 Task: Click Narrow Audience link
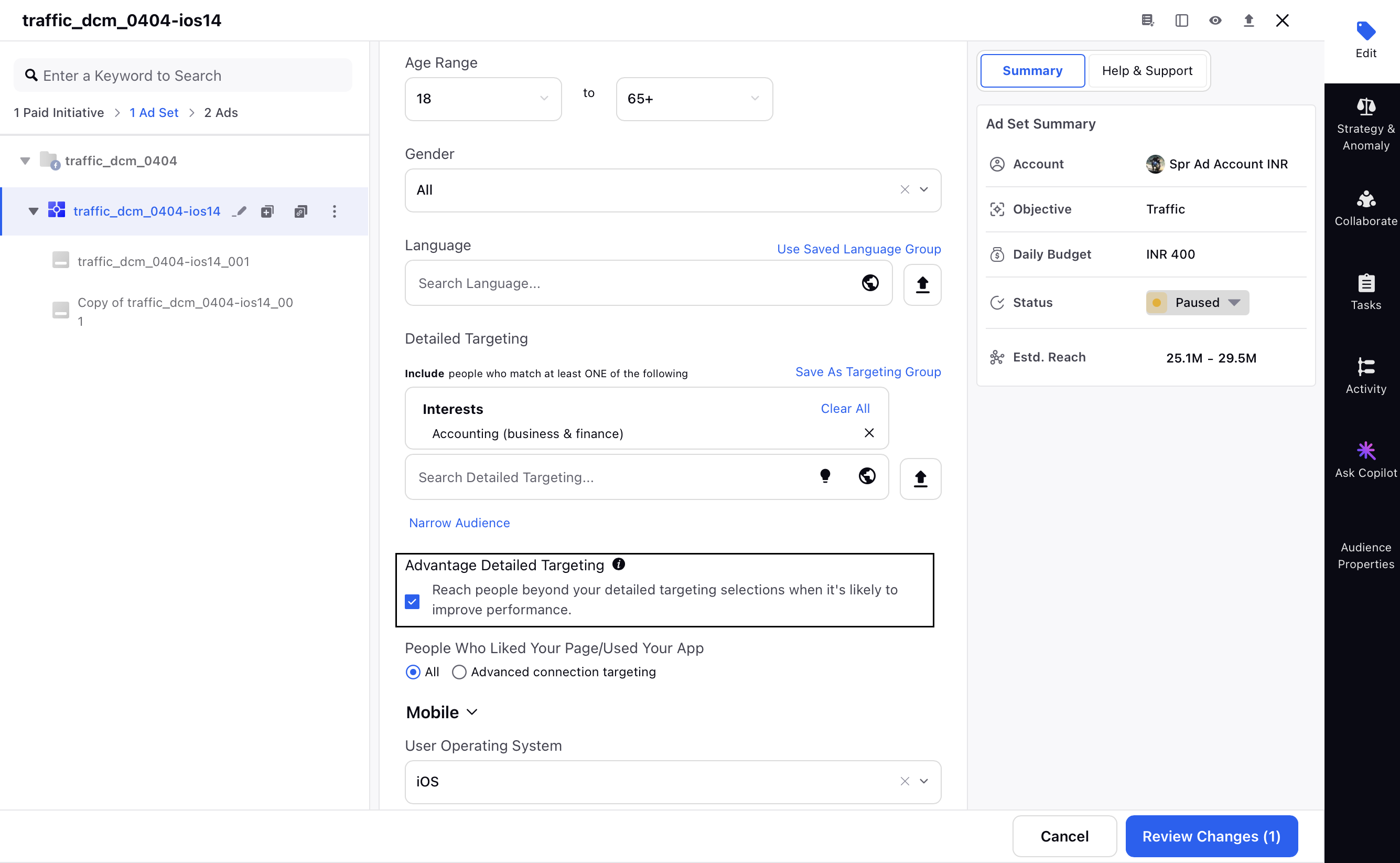pyautogui.click(x=459, y=523)
